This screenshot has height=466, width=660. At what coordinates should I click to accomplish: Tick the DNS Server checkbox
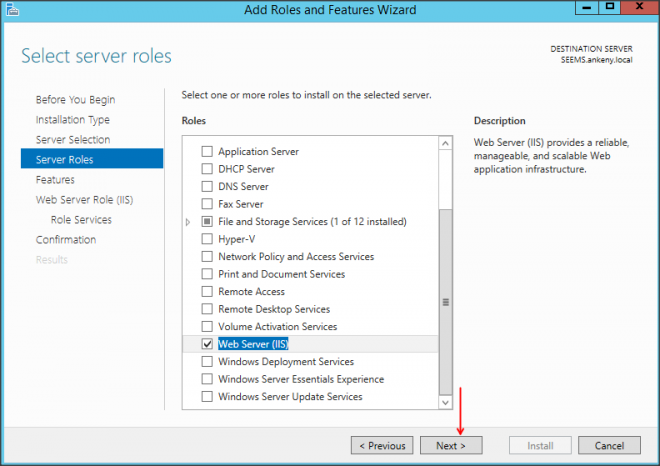coord(208,187)
